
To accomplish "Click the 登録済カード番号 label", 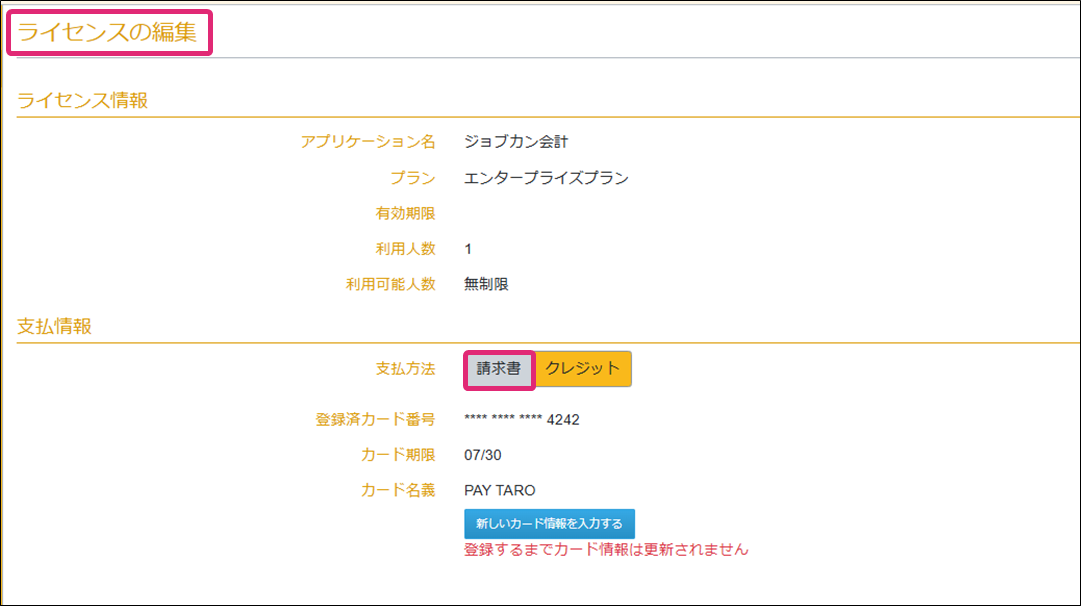I will [375, 419].
